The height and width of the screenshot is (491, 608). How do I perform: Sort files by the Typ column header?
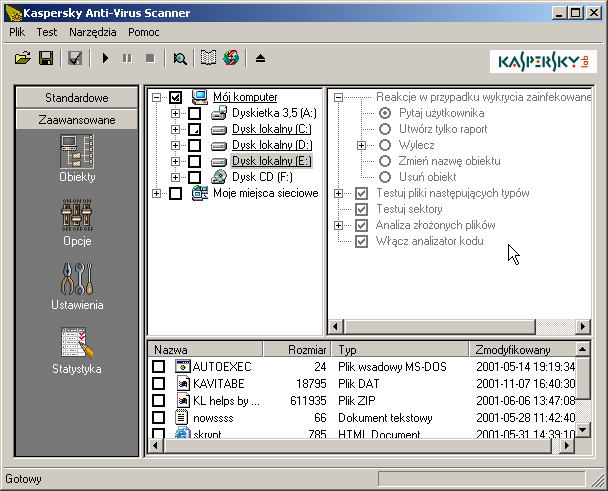tap(400, 349)
